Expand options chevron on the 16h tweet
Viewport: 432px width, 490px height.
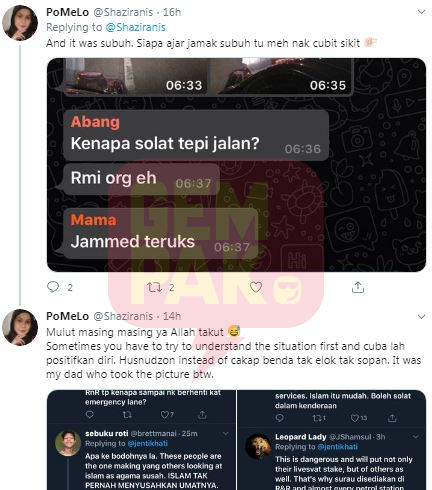pyautogui.click(x=421, y=12)
